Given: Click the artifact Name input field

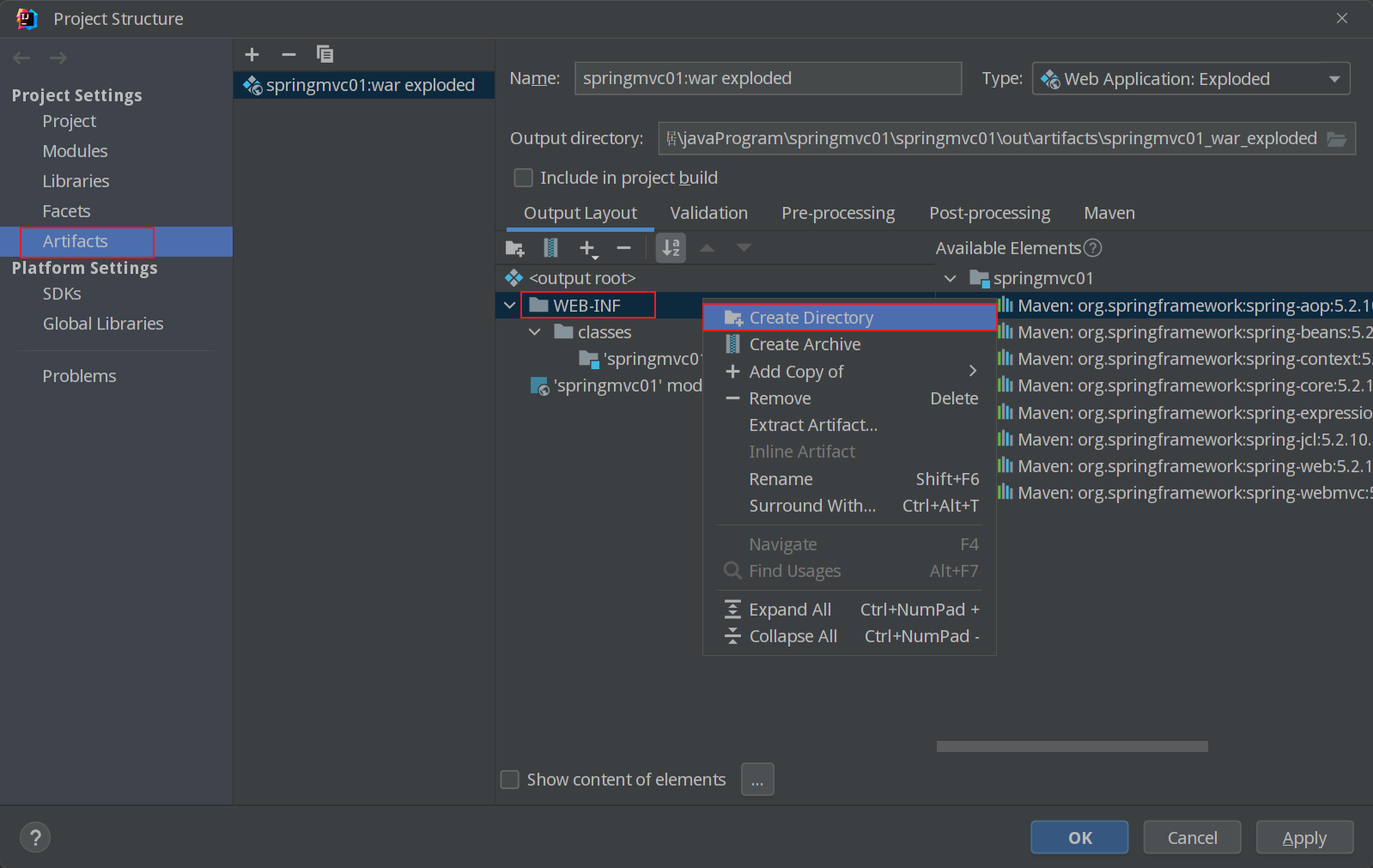Looking at the screenshot, I should pyautogui.click(x=768, y=78).
